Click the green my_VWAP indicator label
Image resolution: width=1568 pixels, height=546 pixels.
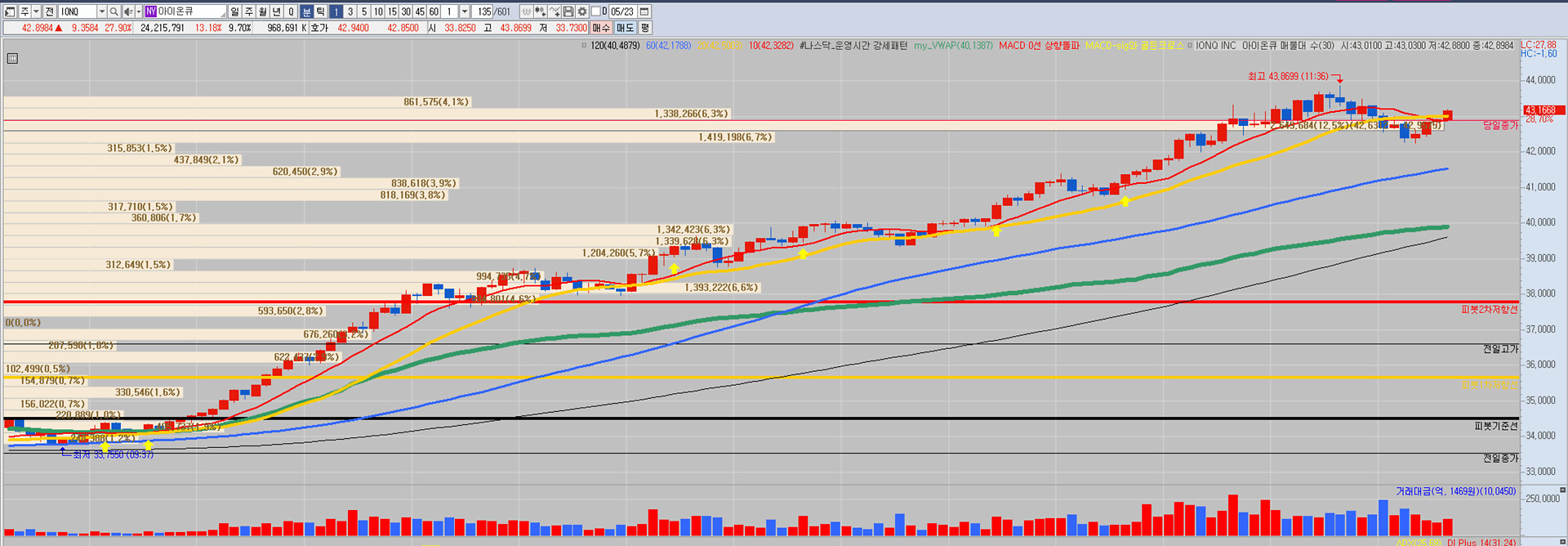tap(954, 46)
